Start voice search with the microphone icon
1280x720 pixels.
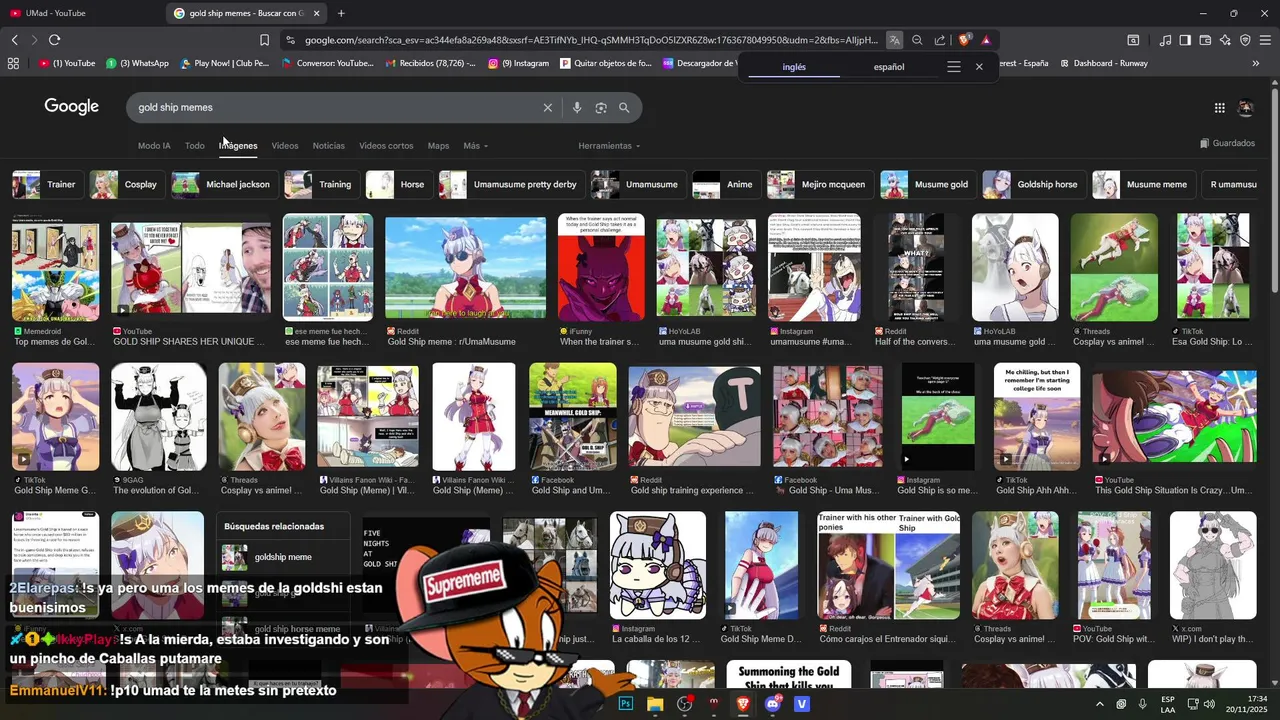click(576, 107)
